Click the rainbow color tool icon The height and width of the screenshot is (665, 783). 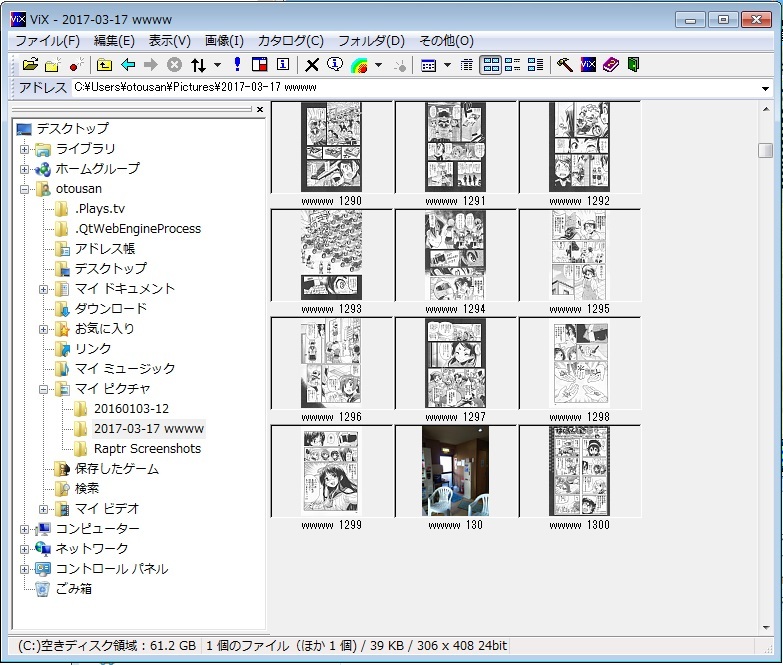point(360,65)
